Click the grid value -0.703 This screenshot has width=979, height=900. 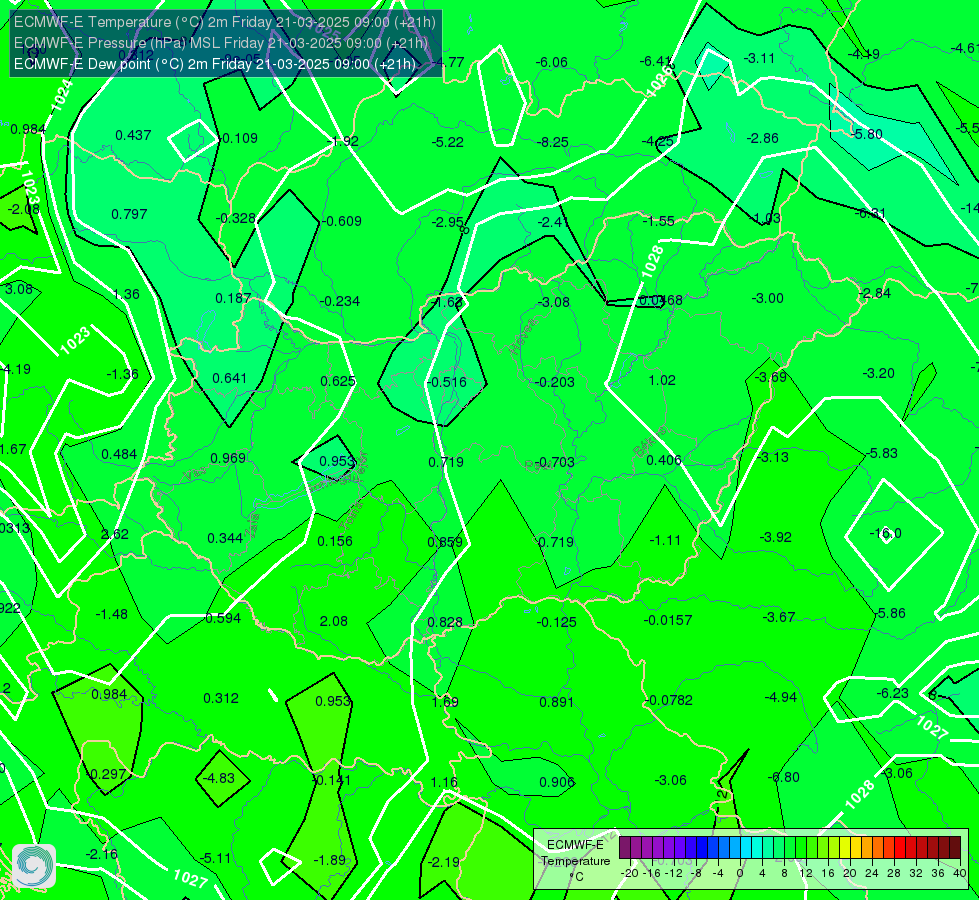(554, 462)
